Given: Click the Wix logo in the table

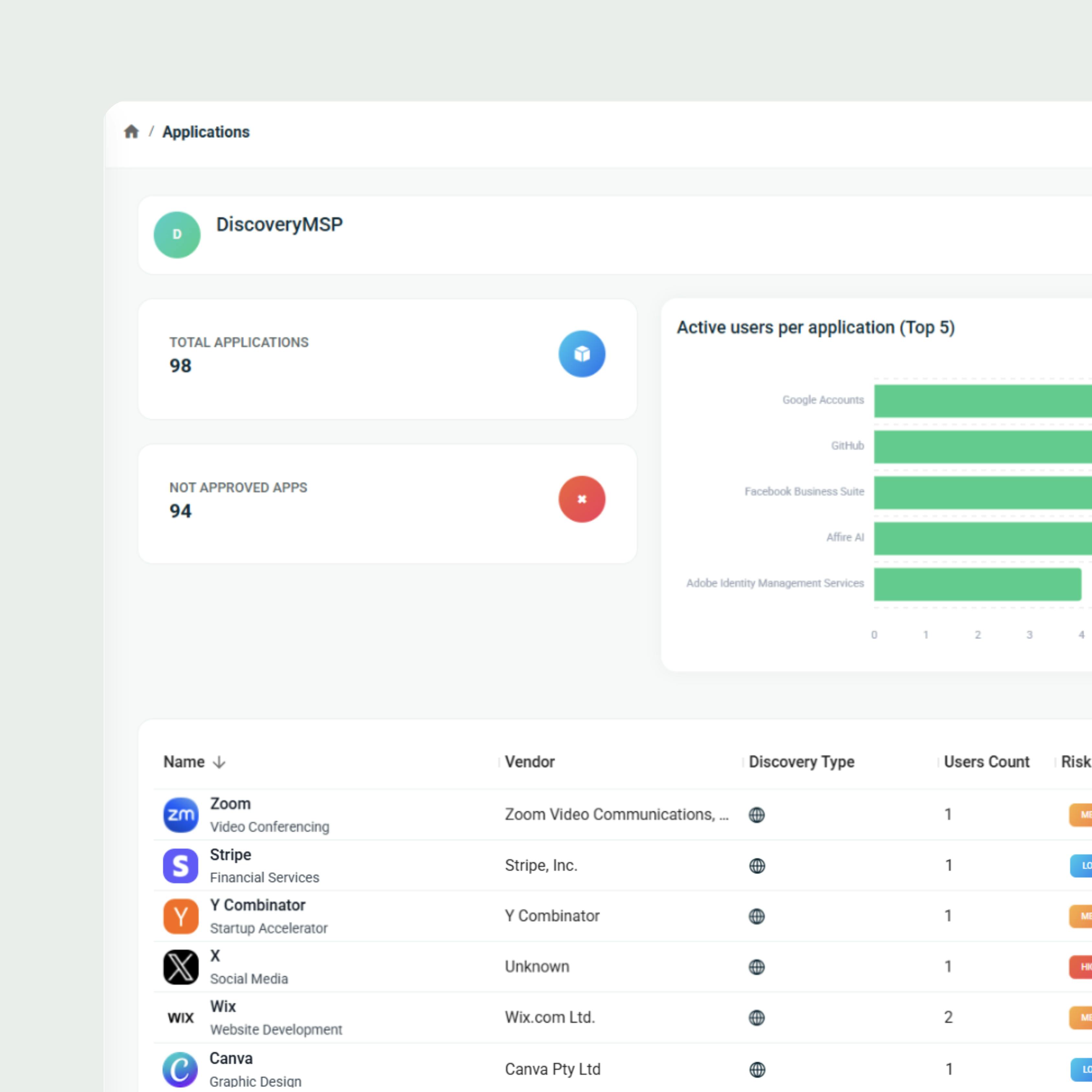Looking at the screenshot, I should 181,1017.
